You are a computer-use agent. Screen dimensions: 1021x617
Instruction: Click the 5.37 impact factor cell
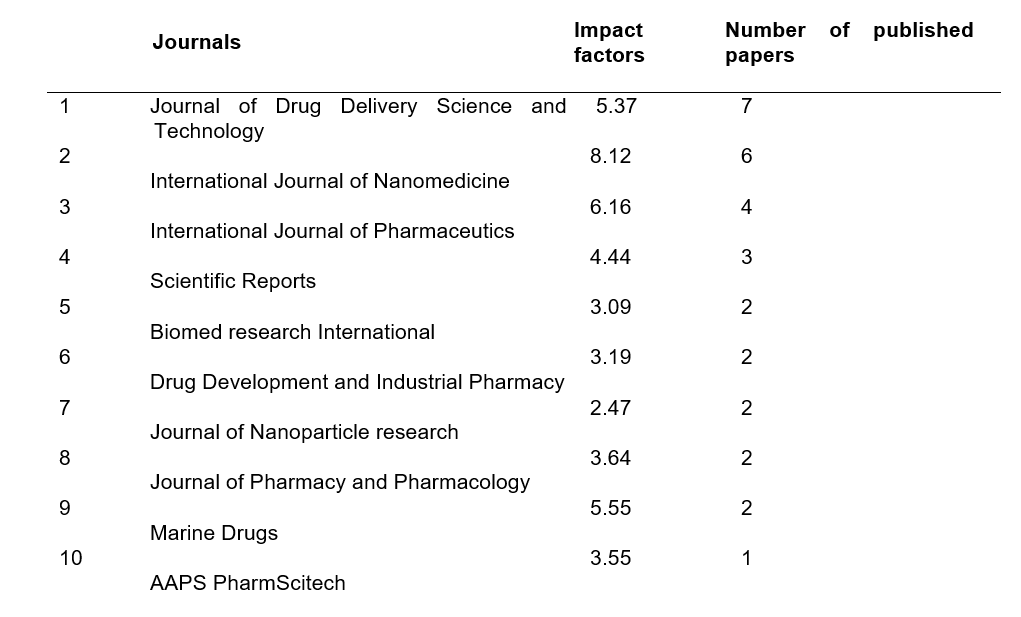(615, 106)
